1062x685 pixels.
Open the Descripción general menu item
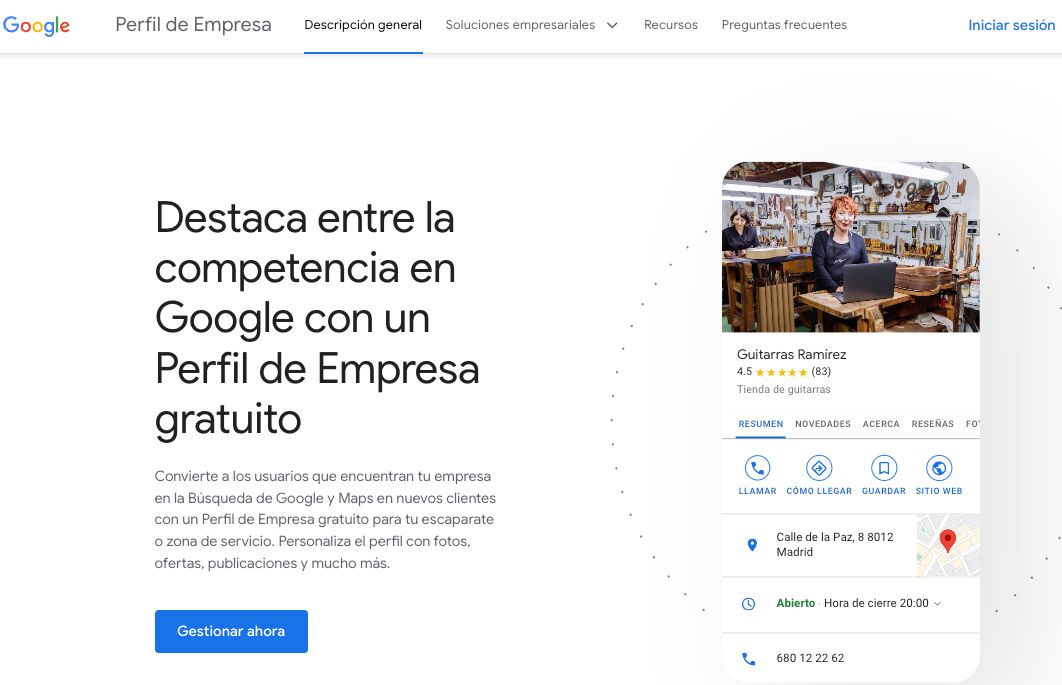pyautogui.click(x=363, y=25)
